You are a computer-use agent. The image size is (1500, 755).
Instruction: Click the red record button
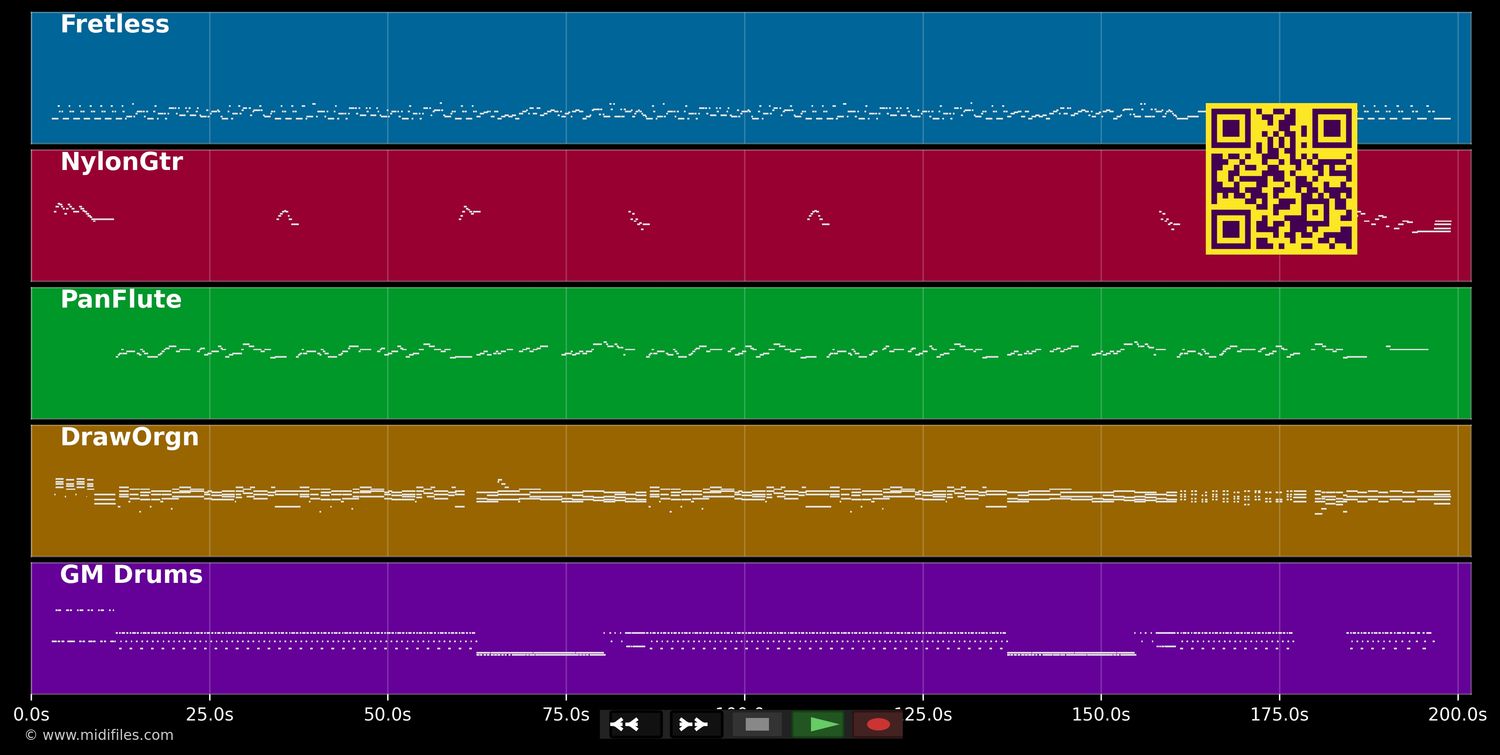click(x=878, y=724)
